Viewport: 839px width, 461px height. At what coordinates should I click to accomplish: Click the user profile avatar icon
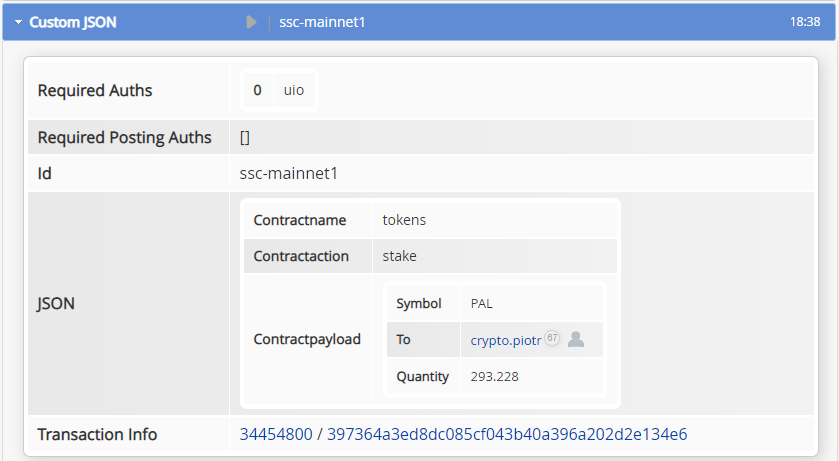click(x=576, y=339)
